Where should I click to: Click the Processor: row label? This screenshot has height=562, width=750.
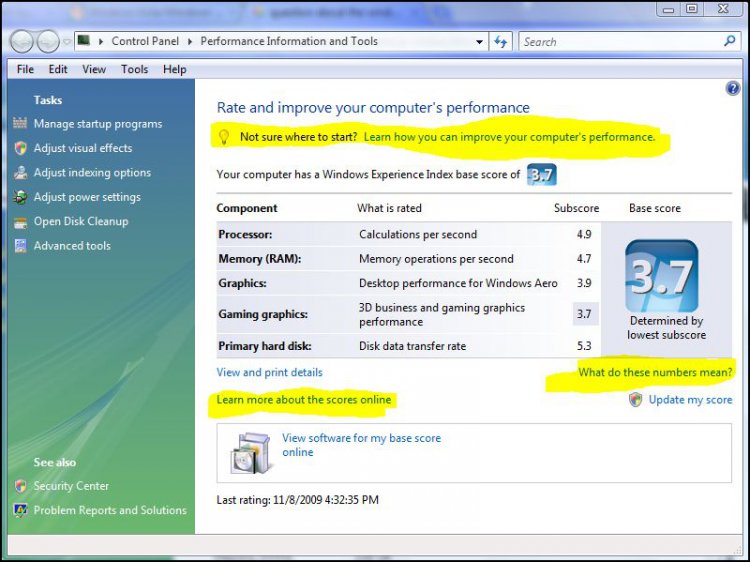pos(245,234)
